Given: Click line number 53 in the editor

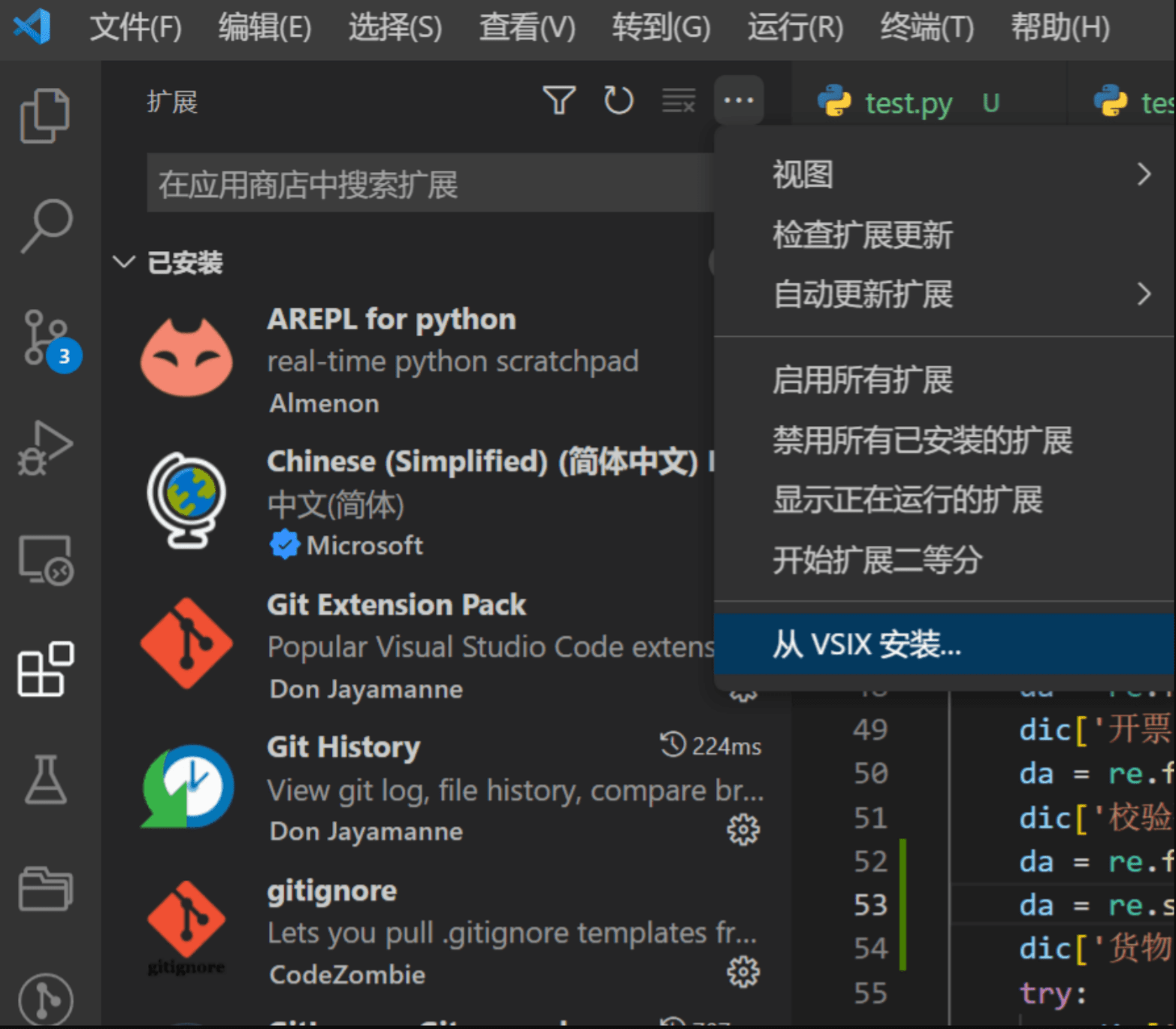Looking at the screenshot, I should (x=871, y=905).
